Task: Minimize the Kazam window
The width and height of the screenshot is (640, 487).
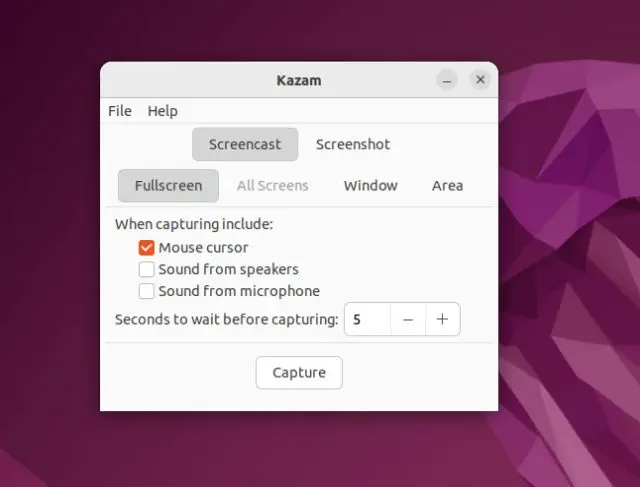Action: coord(447,80)
